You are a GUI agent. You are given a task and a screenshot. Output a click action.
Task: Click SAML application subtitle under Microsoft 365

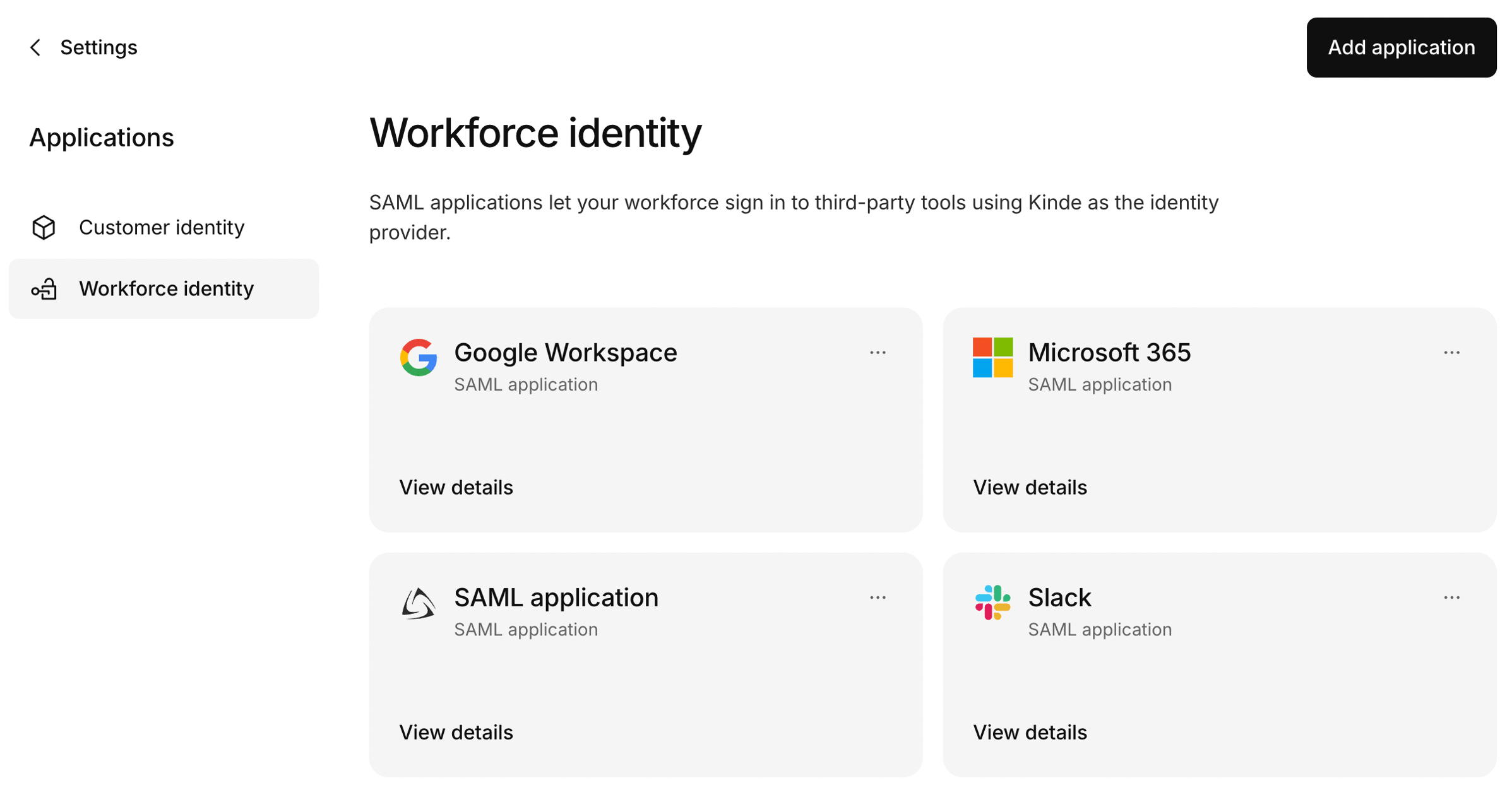[1100, 384]
